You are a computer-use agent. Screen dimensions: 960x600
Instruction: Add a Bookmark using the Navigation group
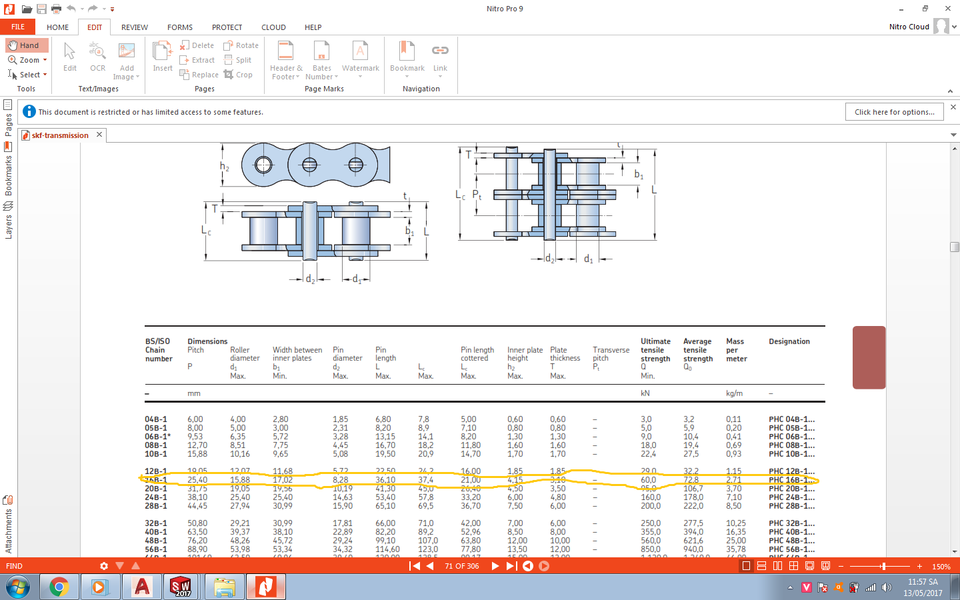(x=405, y=57)
